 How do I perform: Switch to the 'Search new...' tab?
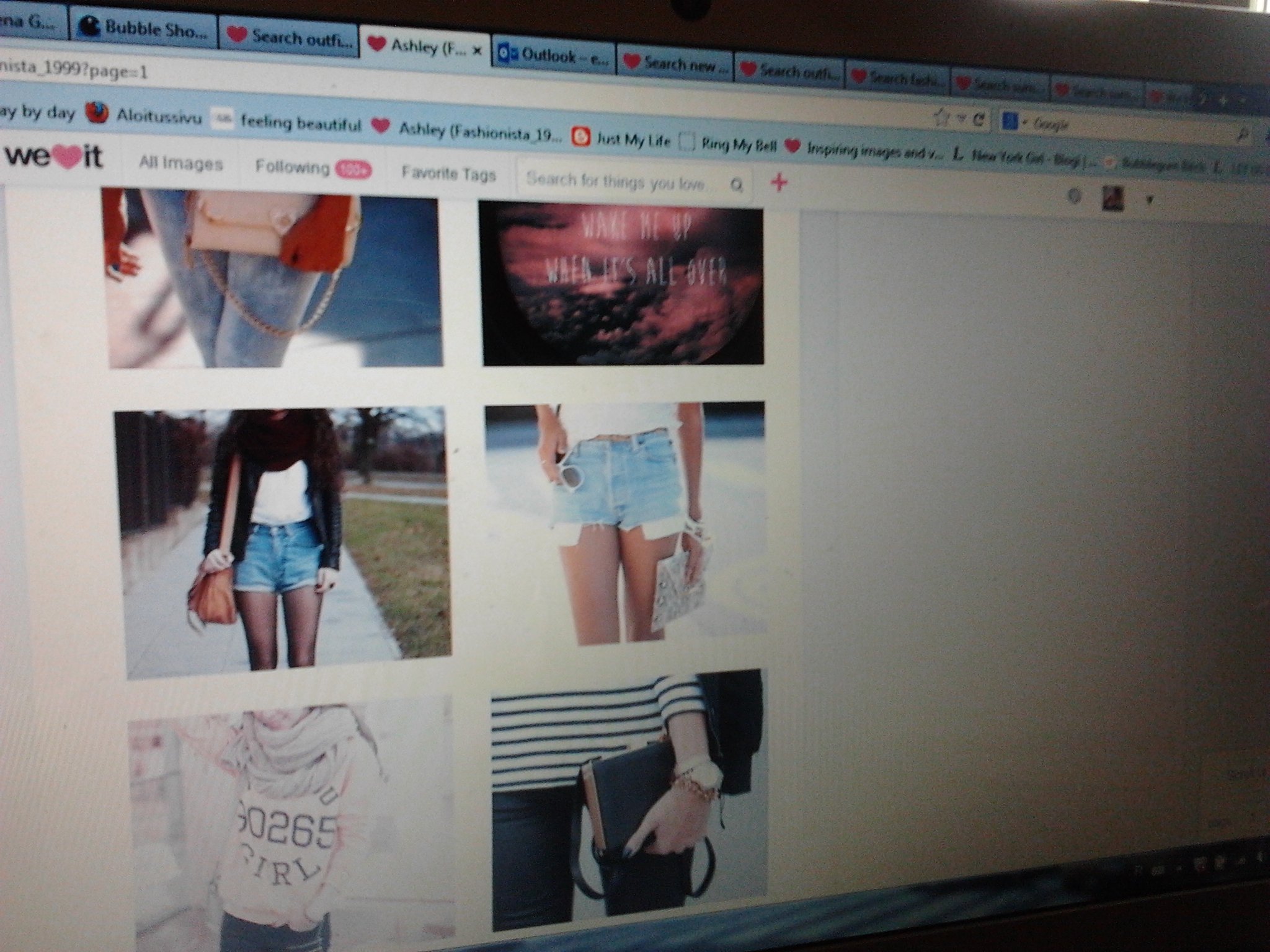(675, 63)
